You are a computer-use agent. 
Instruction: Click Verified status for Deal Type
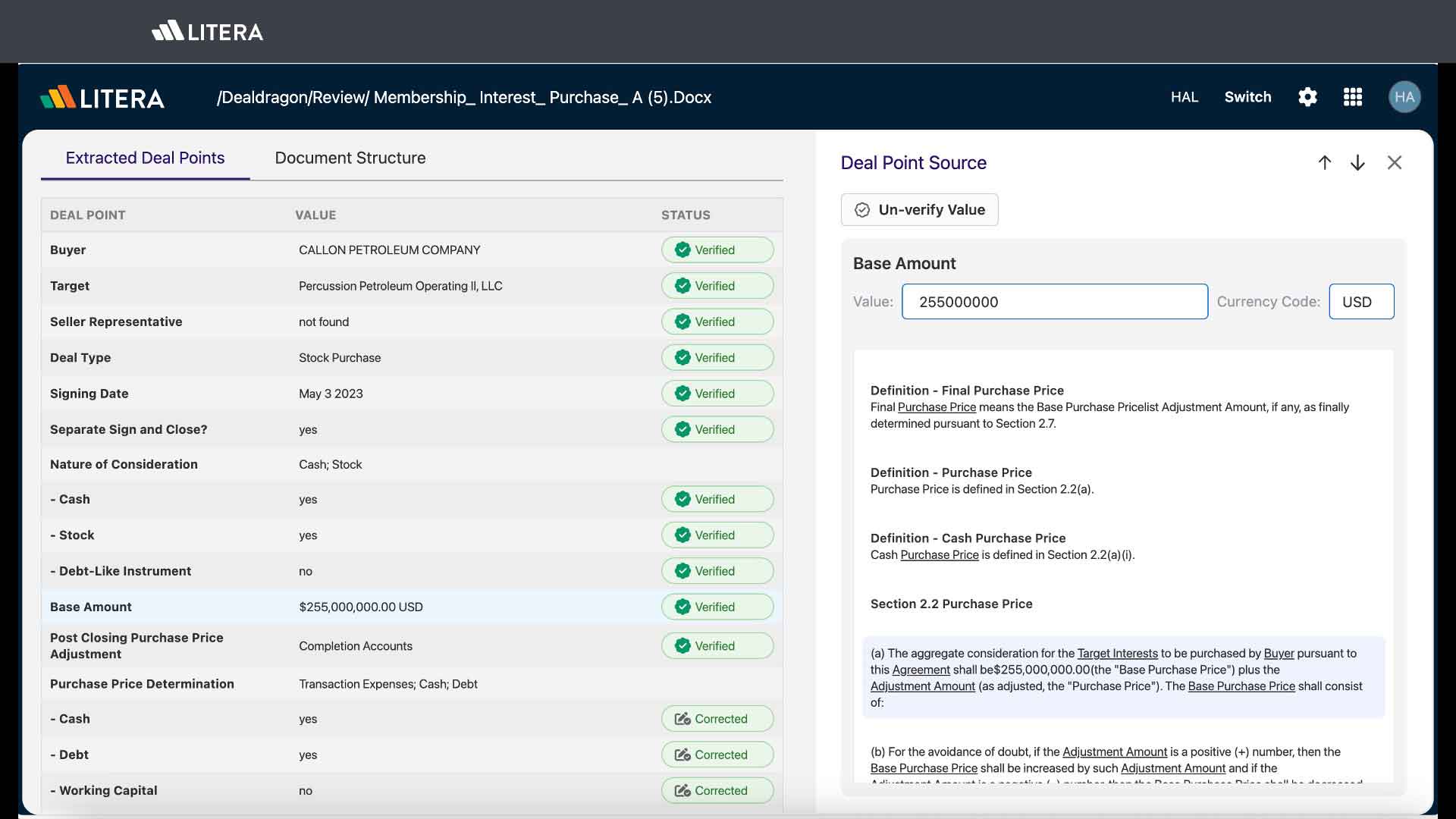pos(717,358)
